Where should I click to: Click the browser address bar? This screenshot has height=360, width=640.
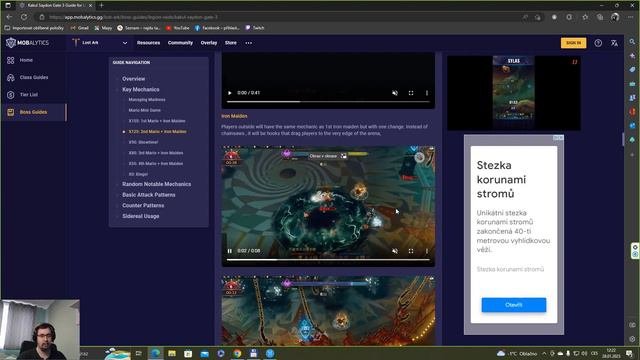click(x=278, y=17)
